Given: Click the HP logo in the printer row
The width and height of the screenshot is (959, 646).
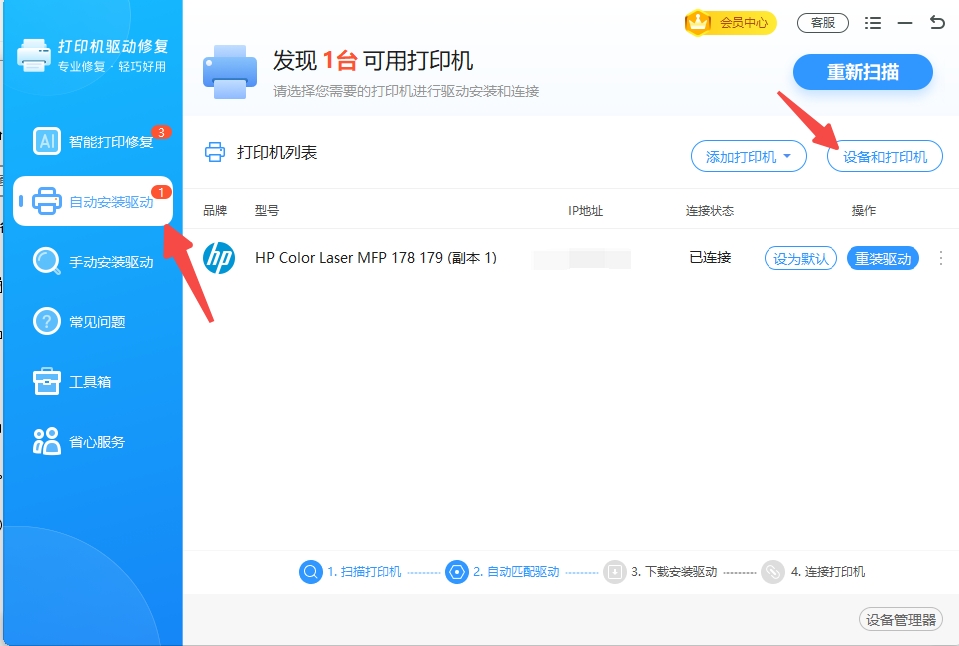Looking at the screenshot, I should pyautogui.click(x=219, y=257).
